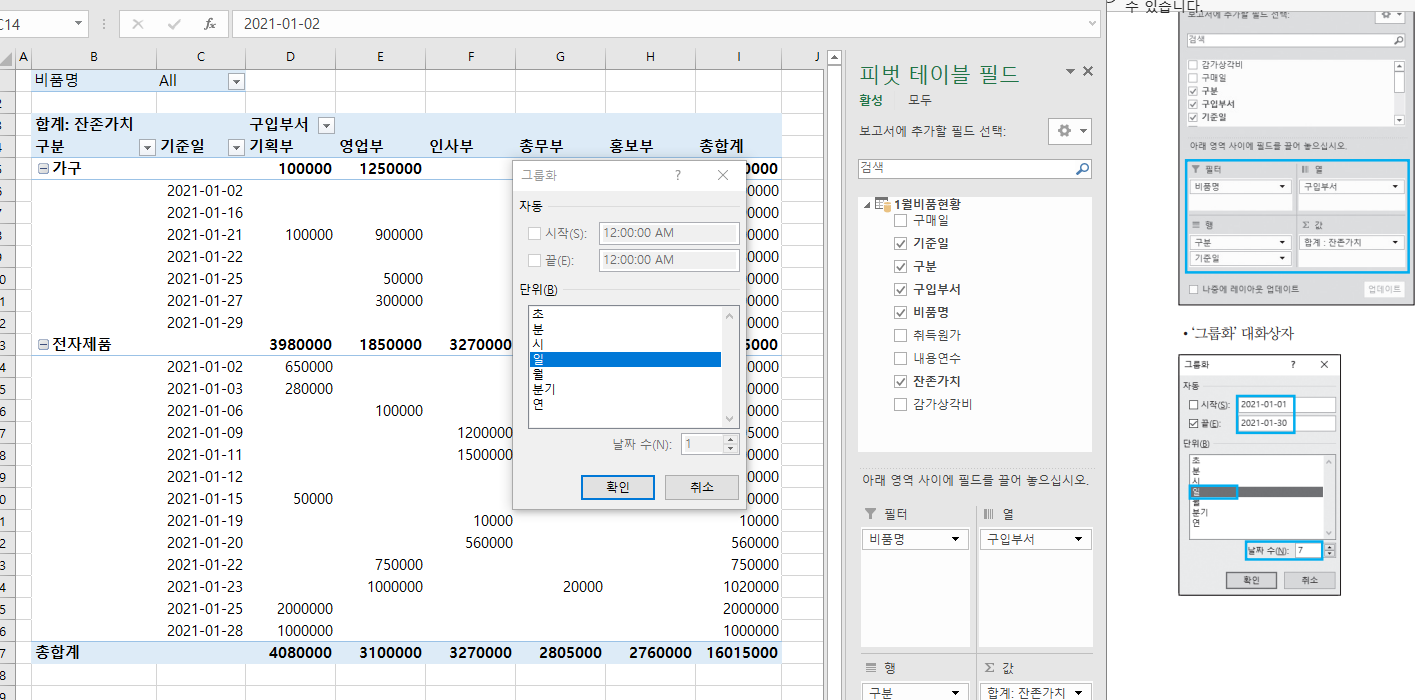The width and height of the screenshot is (1415, 700).
Task: Click the formula bar cancel X icon
Action: (138, 24)
